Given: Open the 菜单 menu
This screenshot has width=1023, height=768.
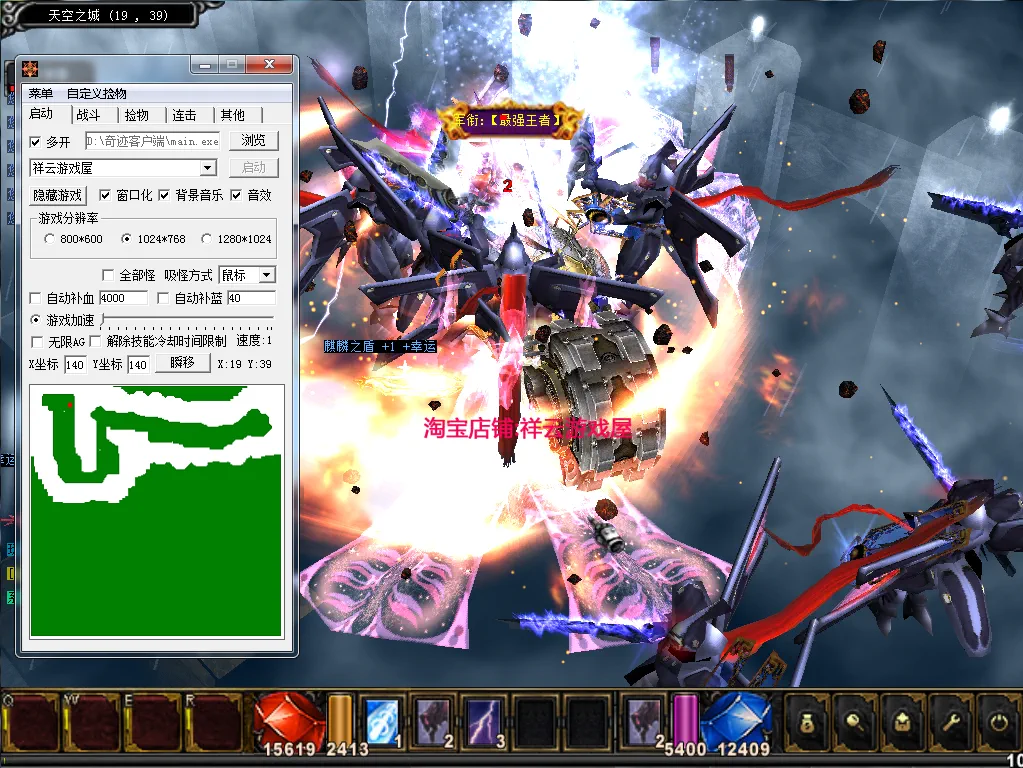Looking at the screenshot, I should click(41, 93).
